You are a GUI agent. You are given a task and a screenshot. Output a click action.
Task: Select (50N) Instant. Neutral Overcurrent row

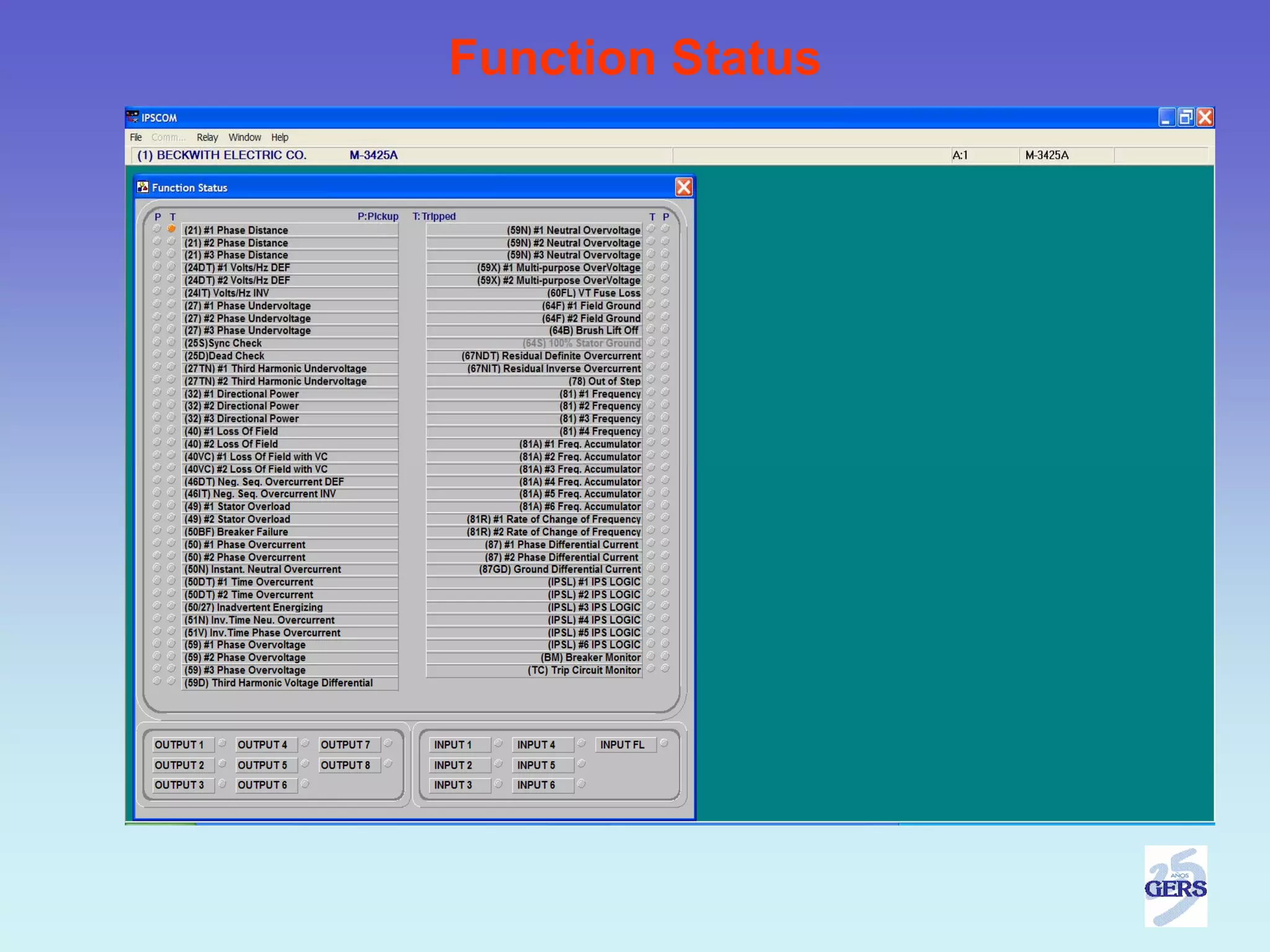(290, 570)
